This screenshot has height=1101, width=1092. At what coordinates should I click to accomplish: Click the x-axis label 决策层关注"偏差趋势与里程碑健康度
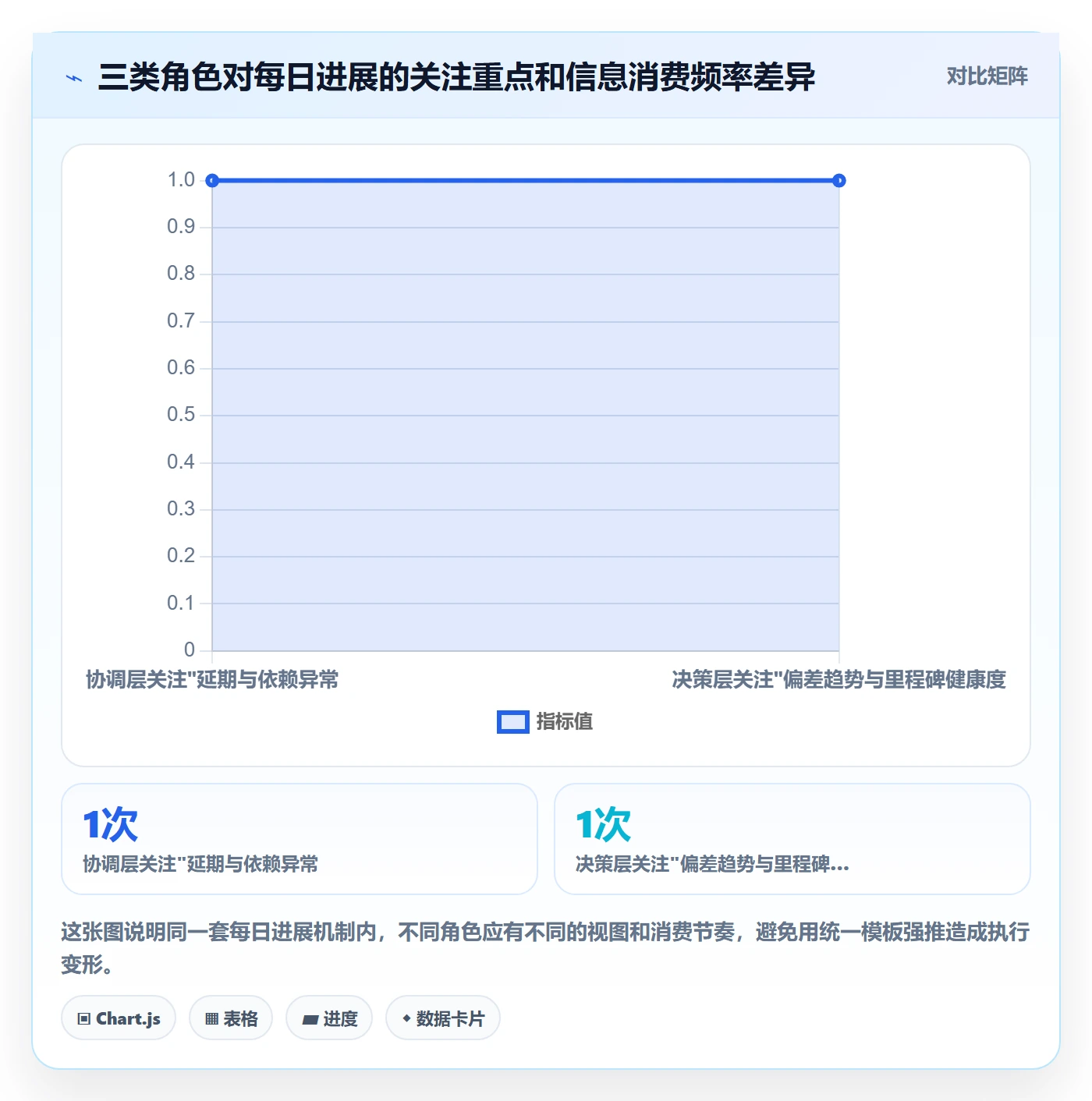click(x=839, y=680)
